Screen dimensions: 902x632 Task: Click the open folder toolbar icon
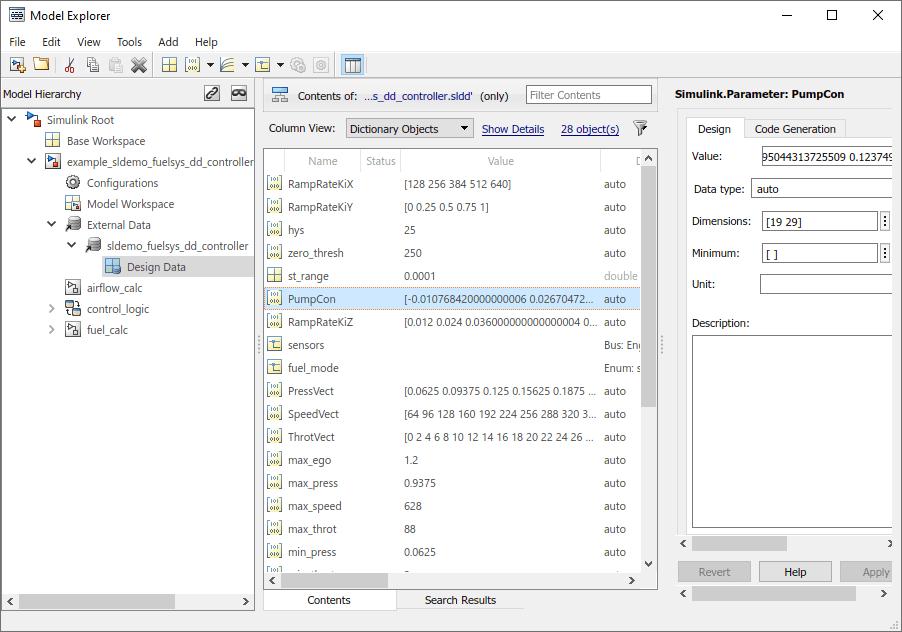pyautogui.click(x=41, y=65)
